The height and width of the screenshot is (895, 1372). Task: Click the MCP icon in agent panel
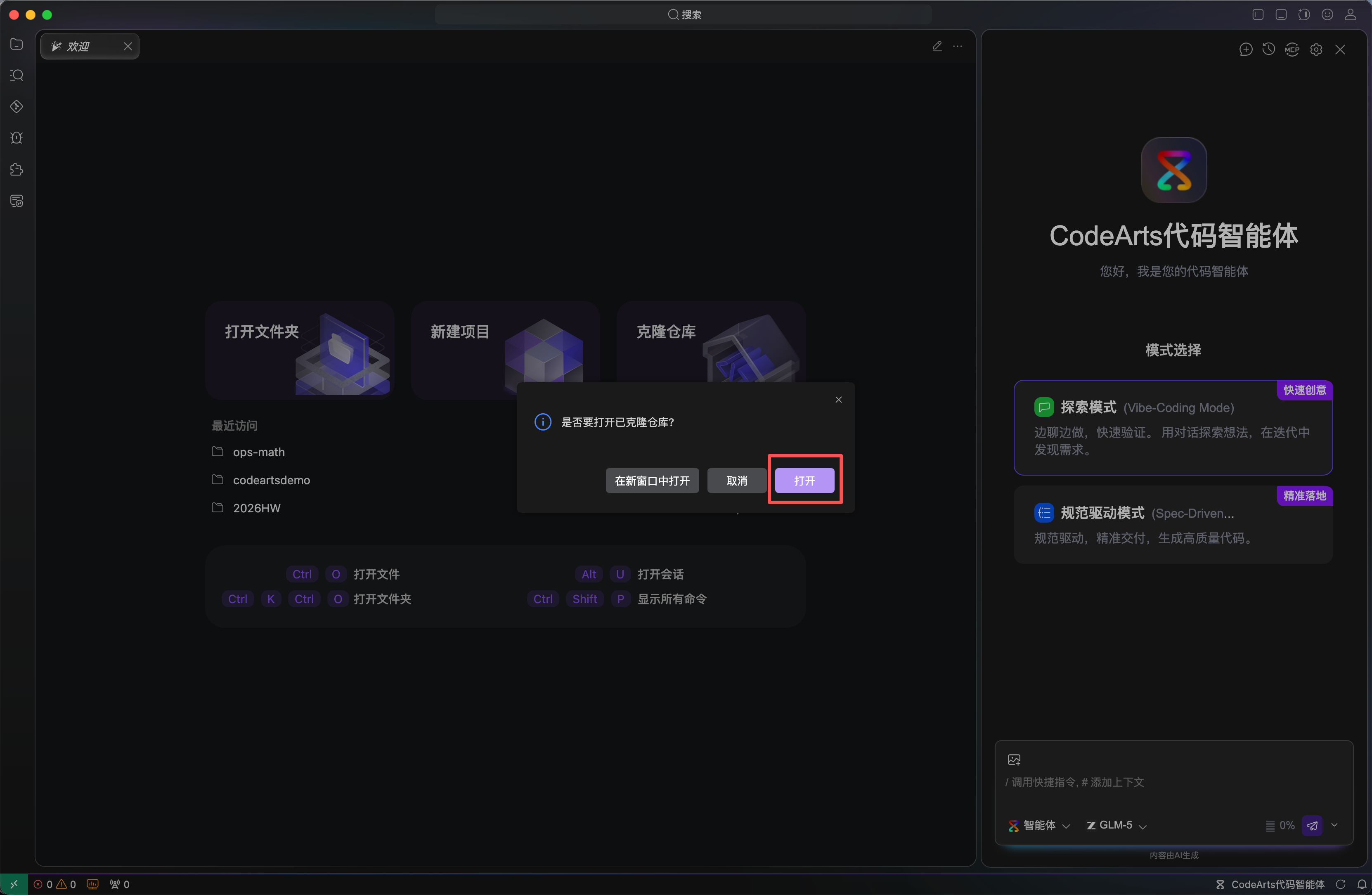(1292, 50)
